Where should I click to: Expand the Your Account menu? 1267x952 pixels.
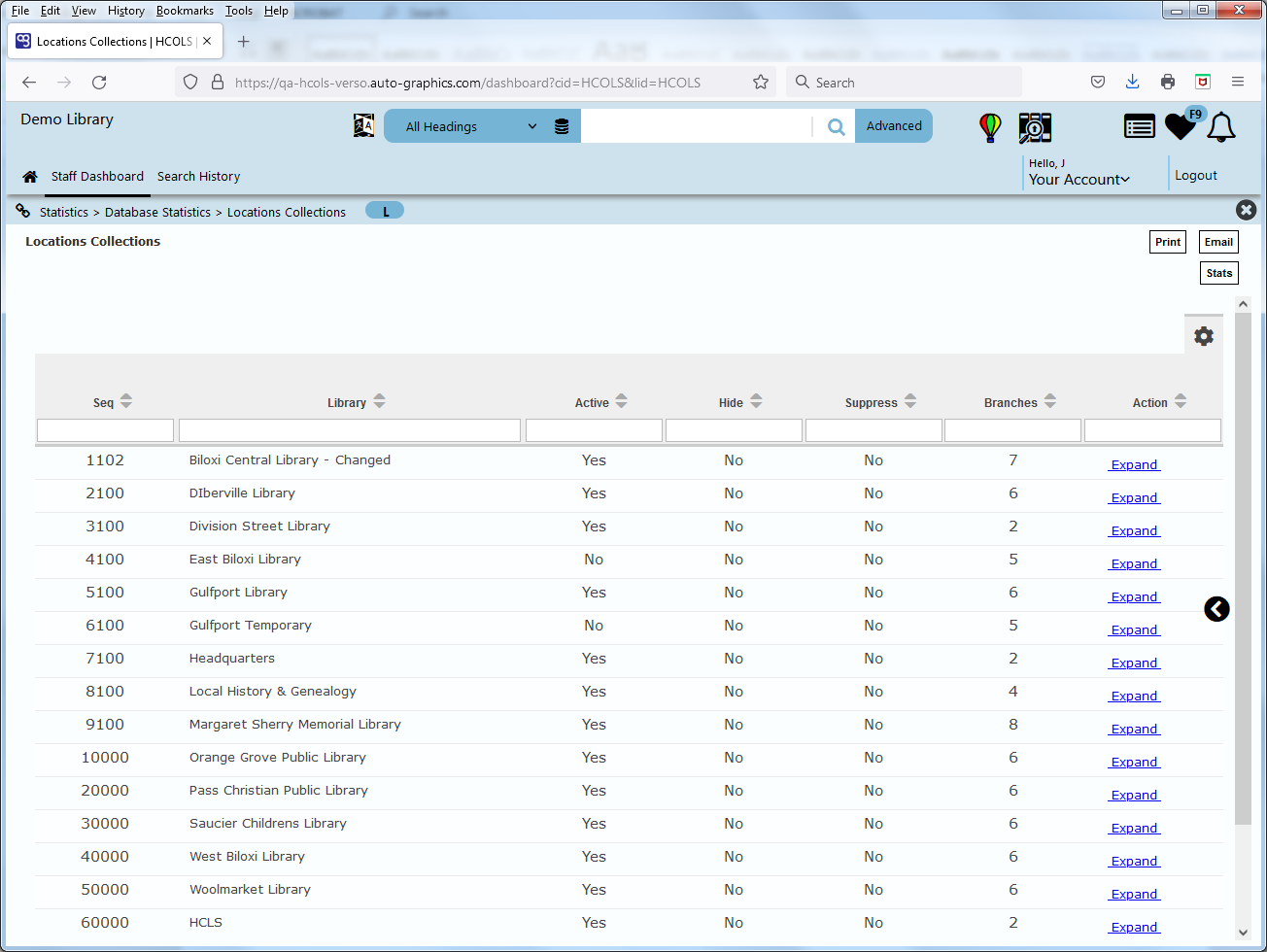tap(1079, 180)
